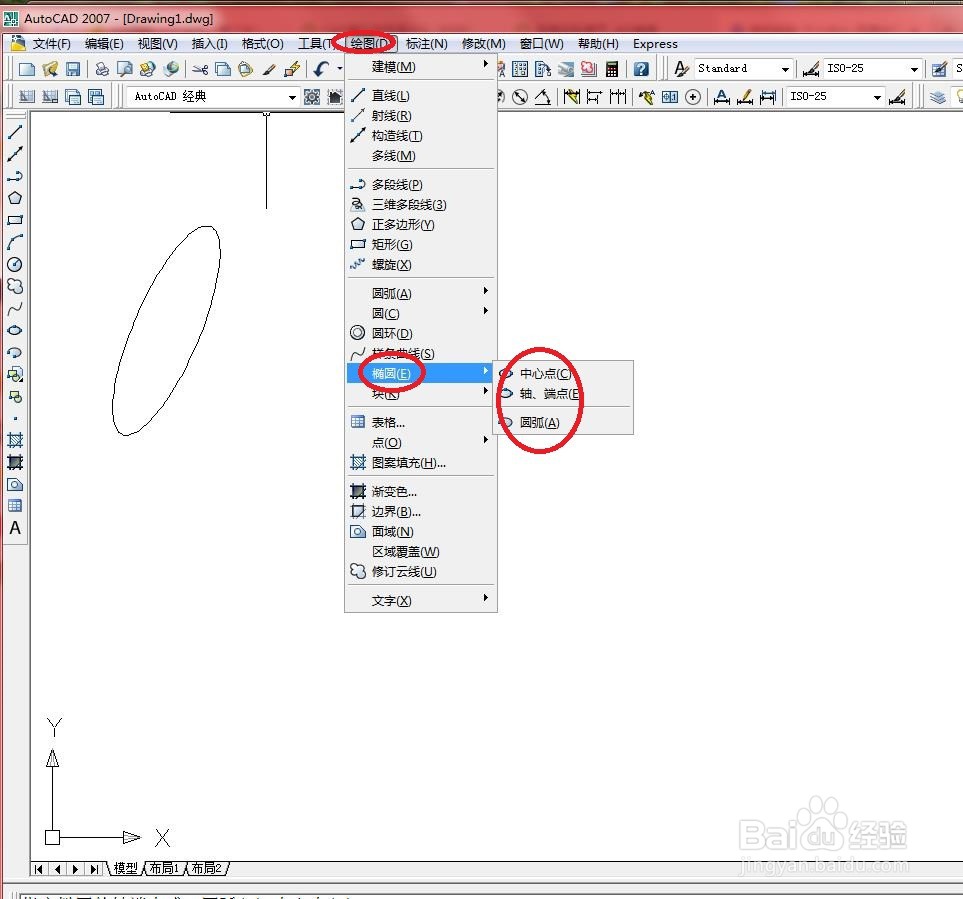The image size is (963, 899).
Task: Open the 视图(V) menu
Action: point(157,44)
